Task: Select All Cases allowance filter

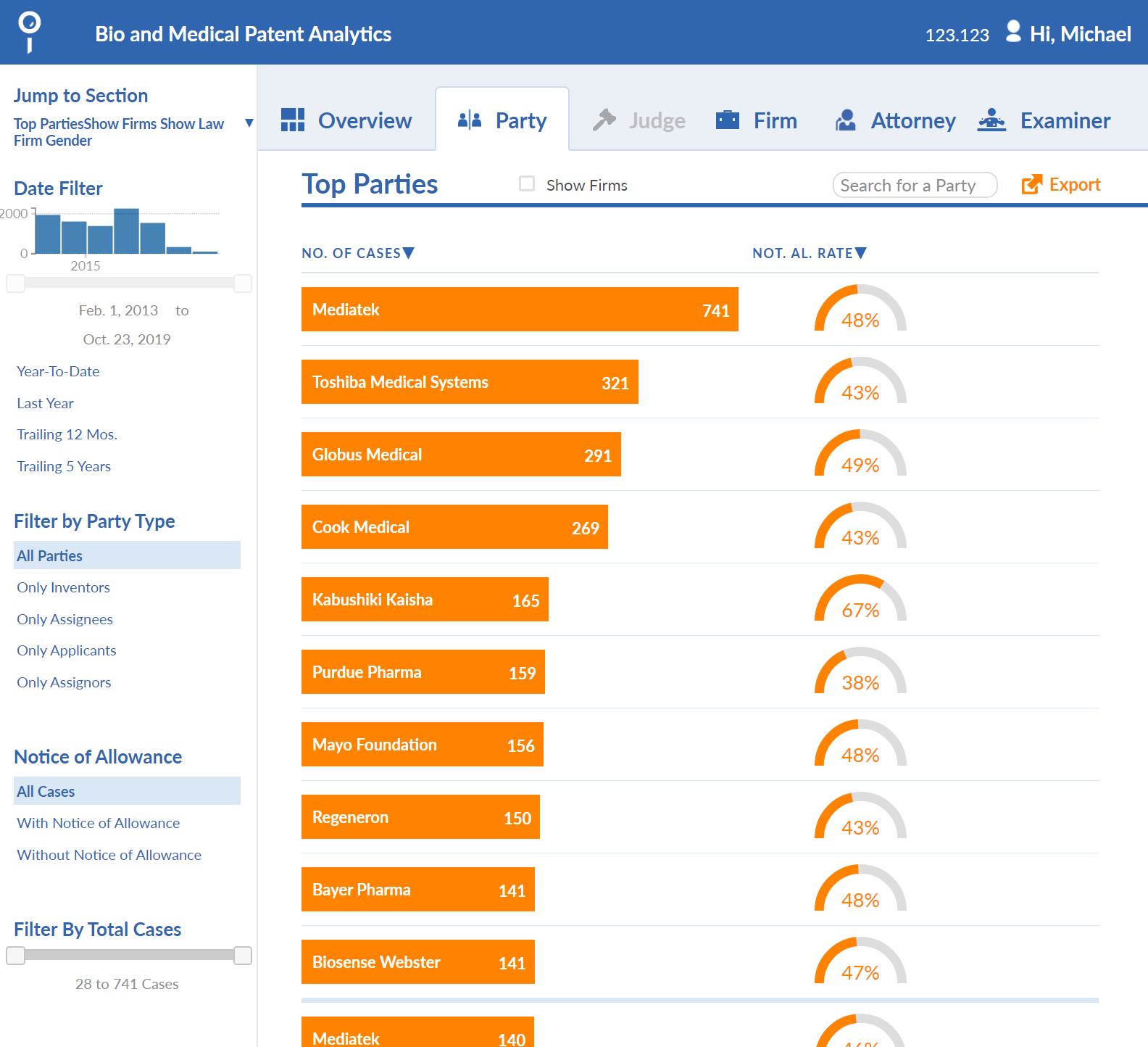Action: (127, 791)
